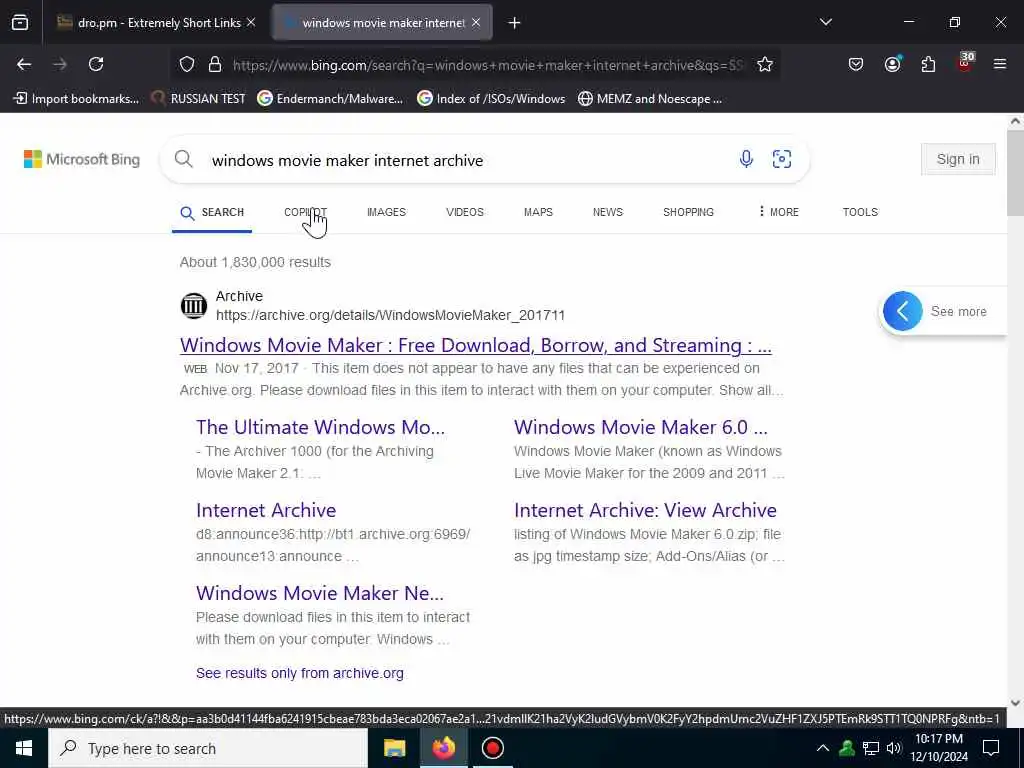1024x768 pixels.
Task: Open Firefox View icon in tab strip
Action: [20, 23]
